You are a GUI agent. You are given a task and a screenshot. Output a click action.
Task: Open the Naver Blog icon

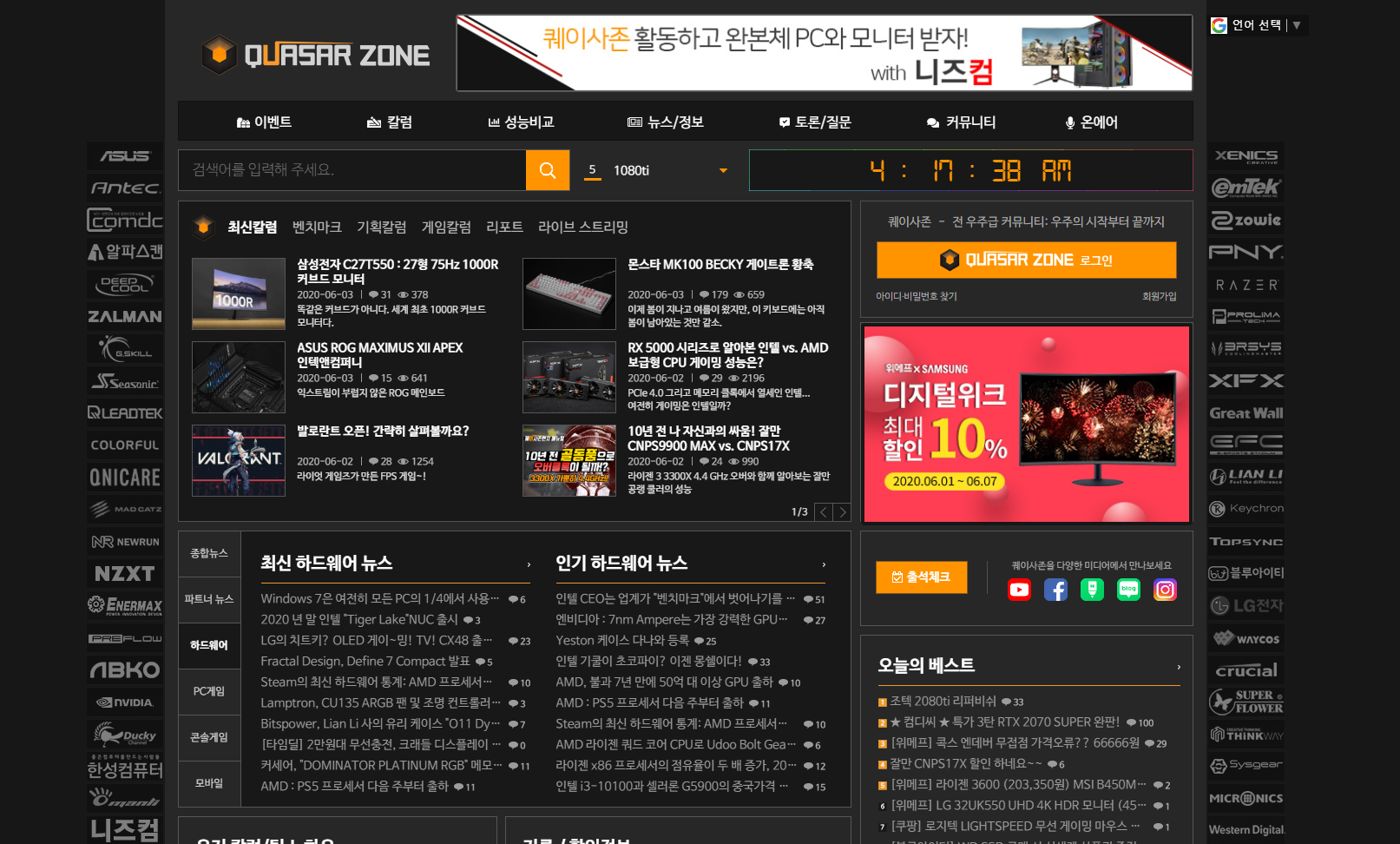(1128, 590)
